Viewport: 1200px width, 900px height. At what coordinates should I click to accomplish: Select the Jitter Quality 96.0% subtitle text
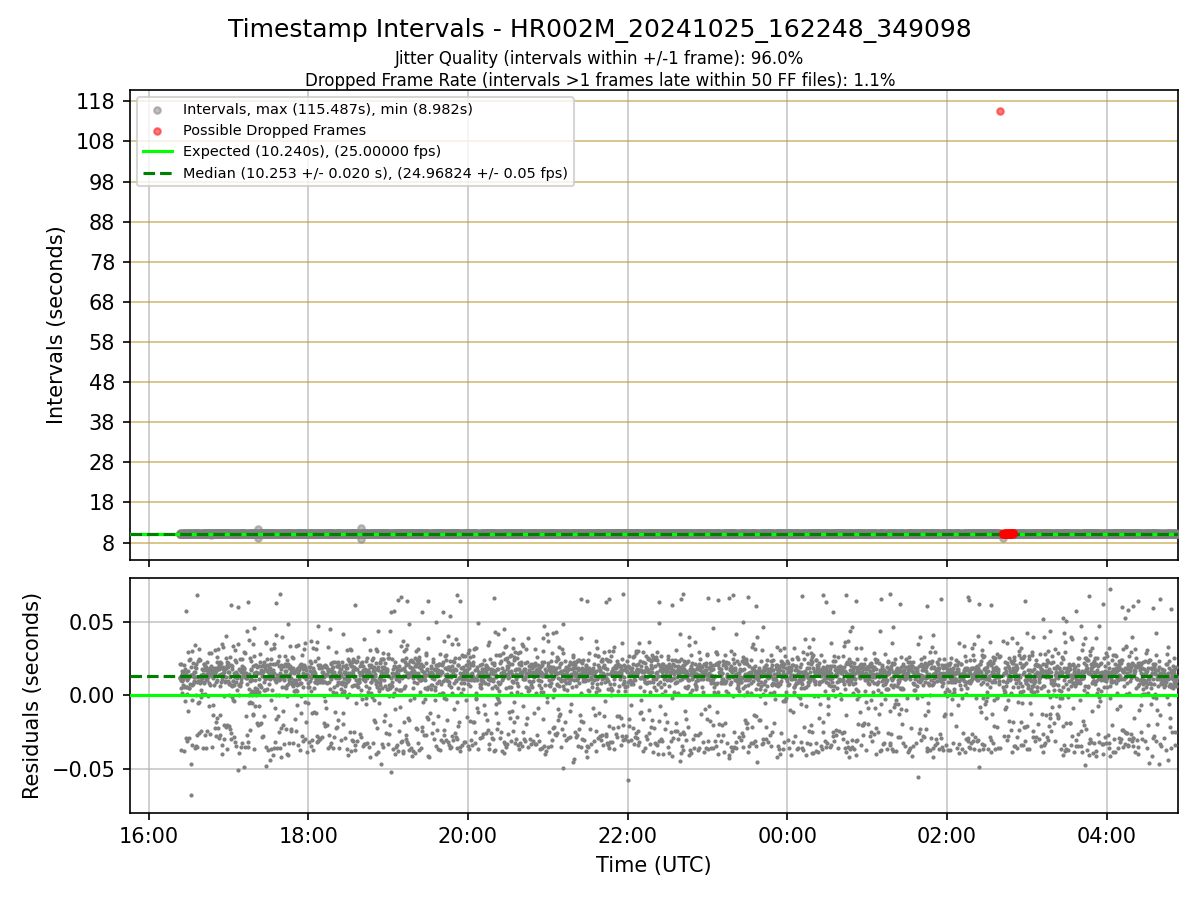599,58
